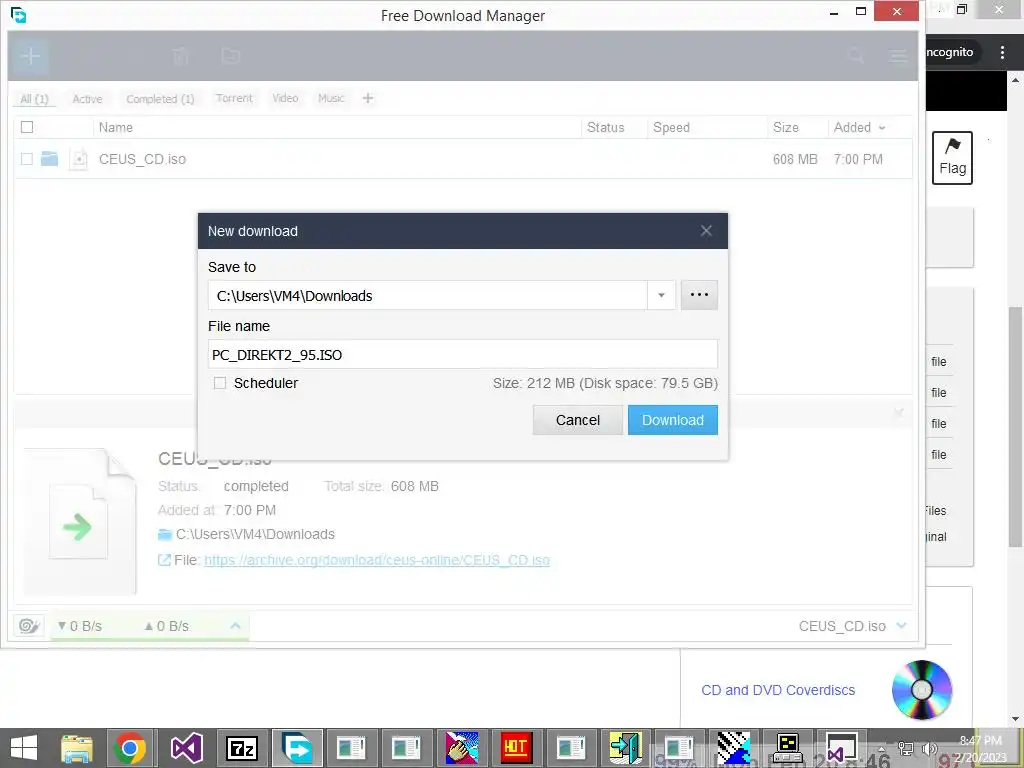Open the CD and DVD Coverdiscs link

778,690
